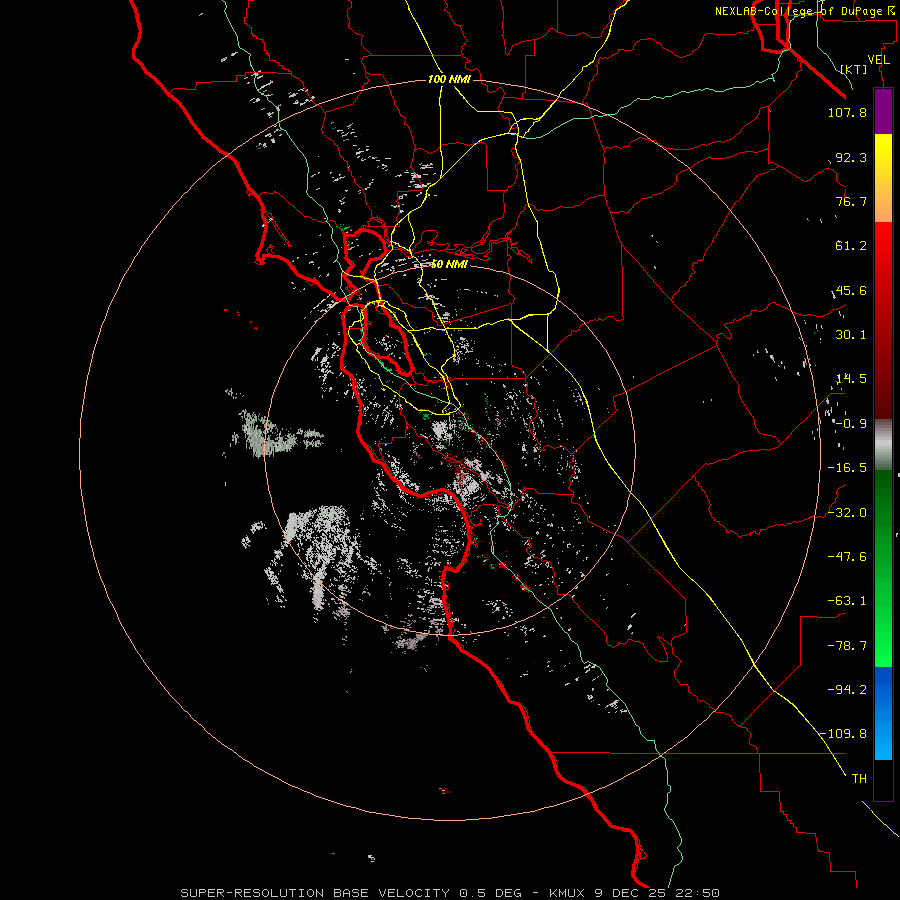Click the 107.8 legend value
The height and width of the screenshot is (900, 900).
coord(847,112)
